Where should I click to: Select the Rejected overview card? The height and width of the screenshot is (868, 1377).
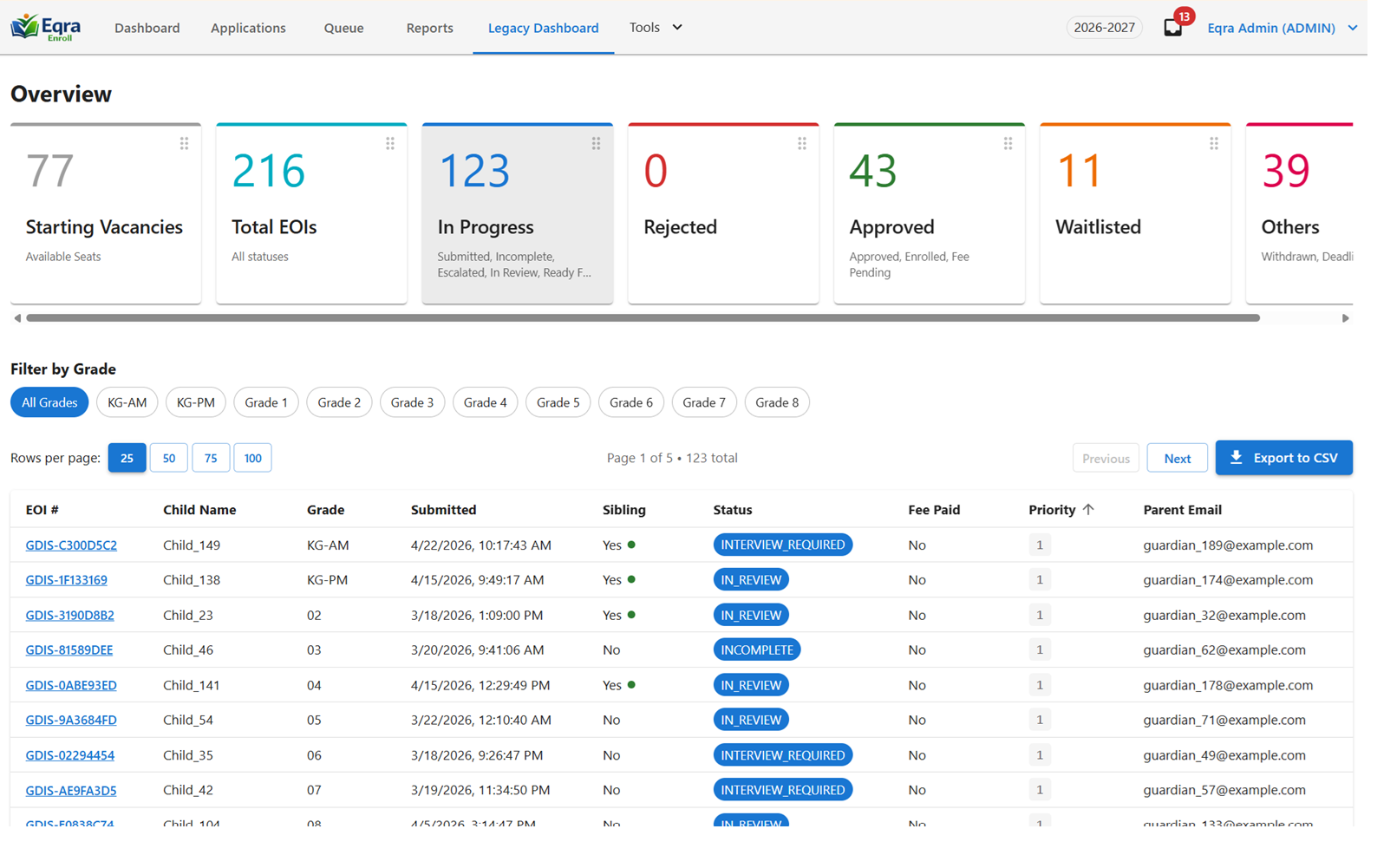point(723,213)
